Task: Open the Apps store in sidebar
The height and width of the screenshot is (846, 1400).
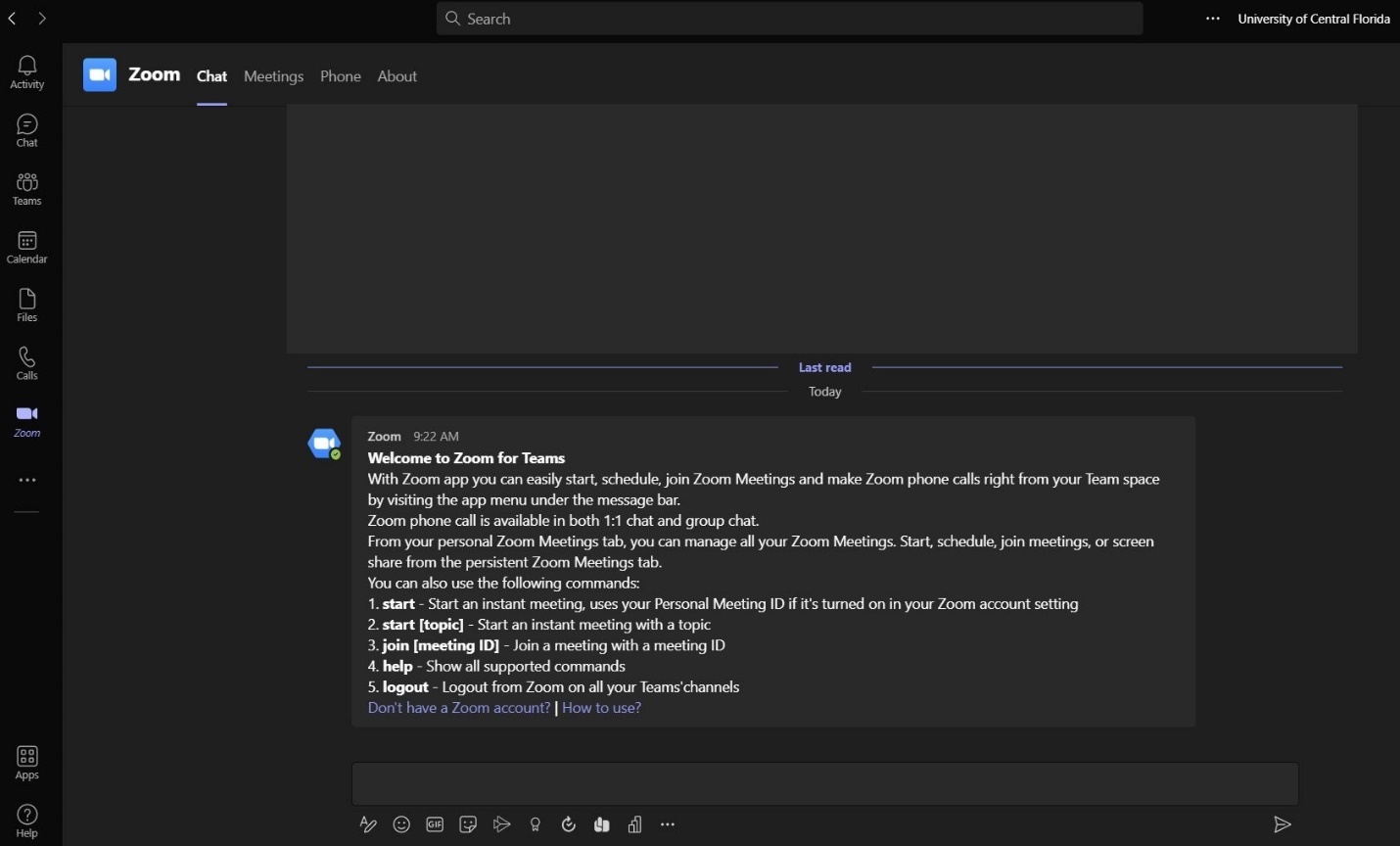Action: pos(27,763)
